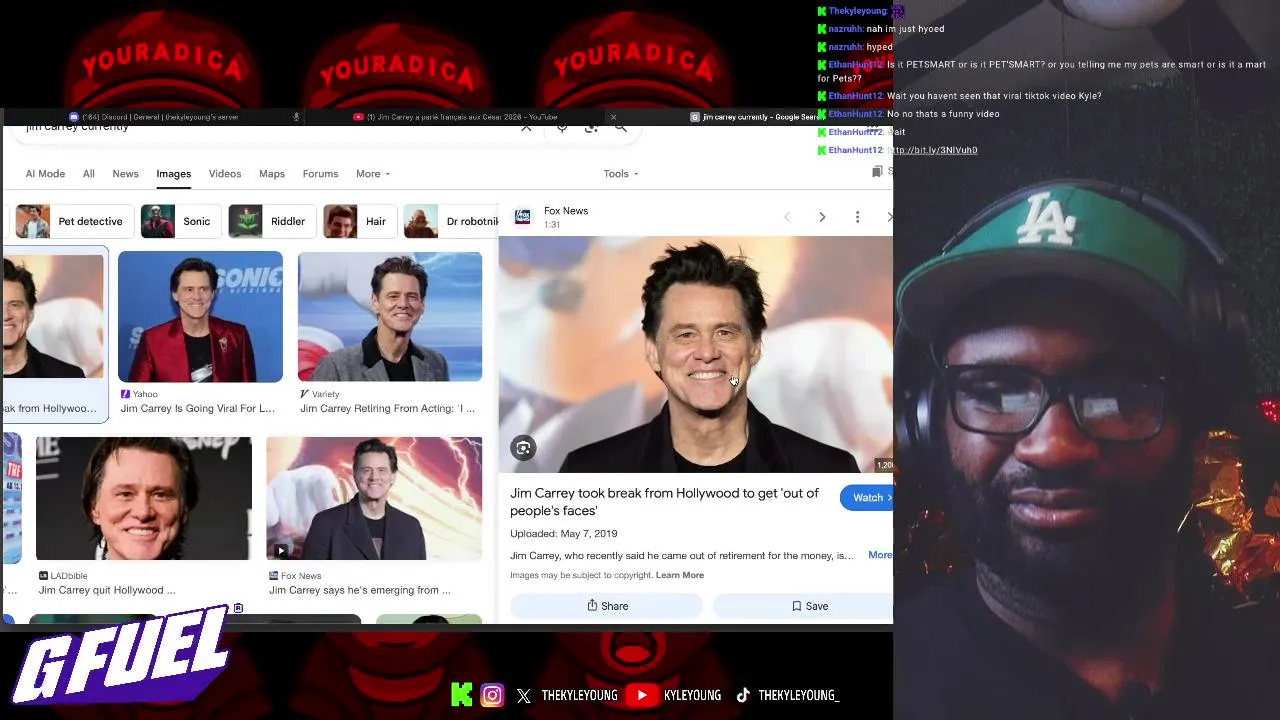Filter images by Sonic chip

(x=179, y=221)
